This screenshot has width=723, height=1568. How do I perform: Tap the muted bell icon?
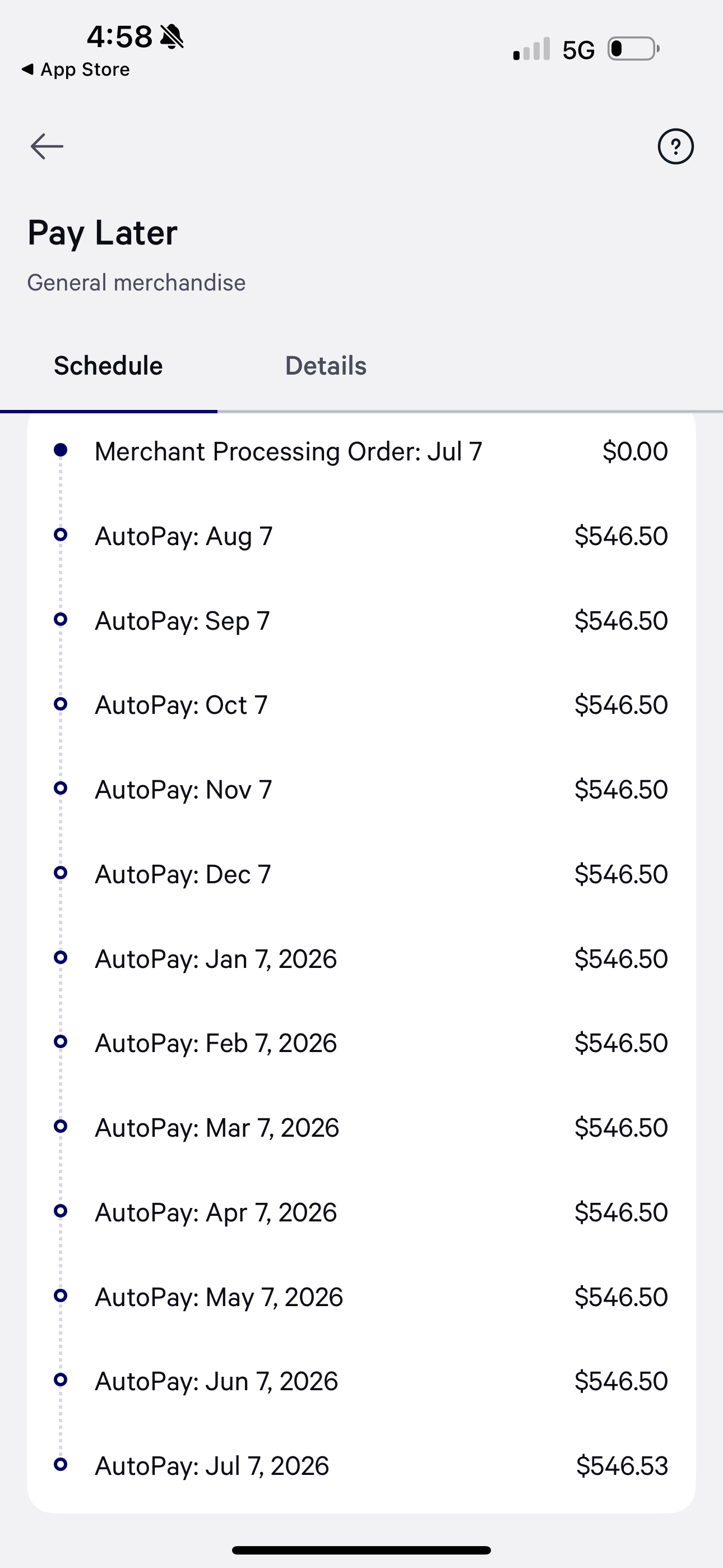point(172,36)
